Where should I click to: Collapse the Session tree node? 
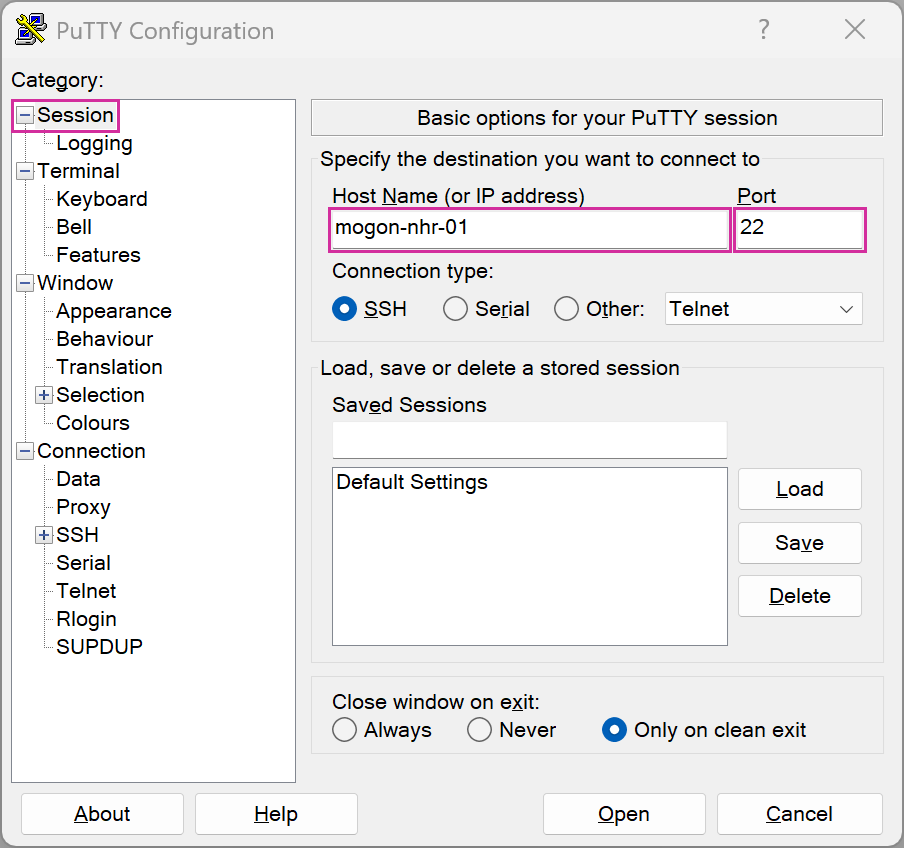pos(25,116)
